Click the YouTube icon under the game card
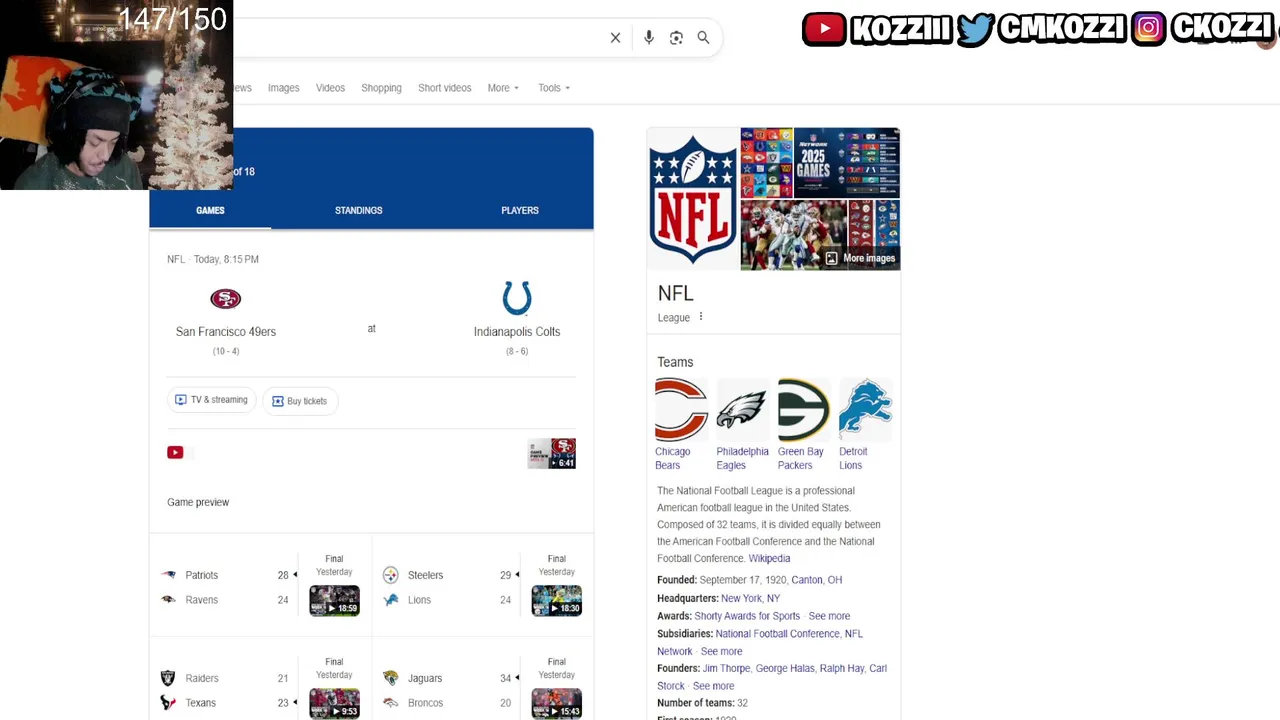 (x=175, y=452)
